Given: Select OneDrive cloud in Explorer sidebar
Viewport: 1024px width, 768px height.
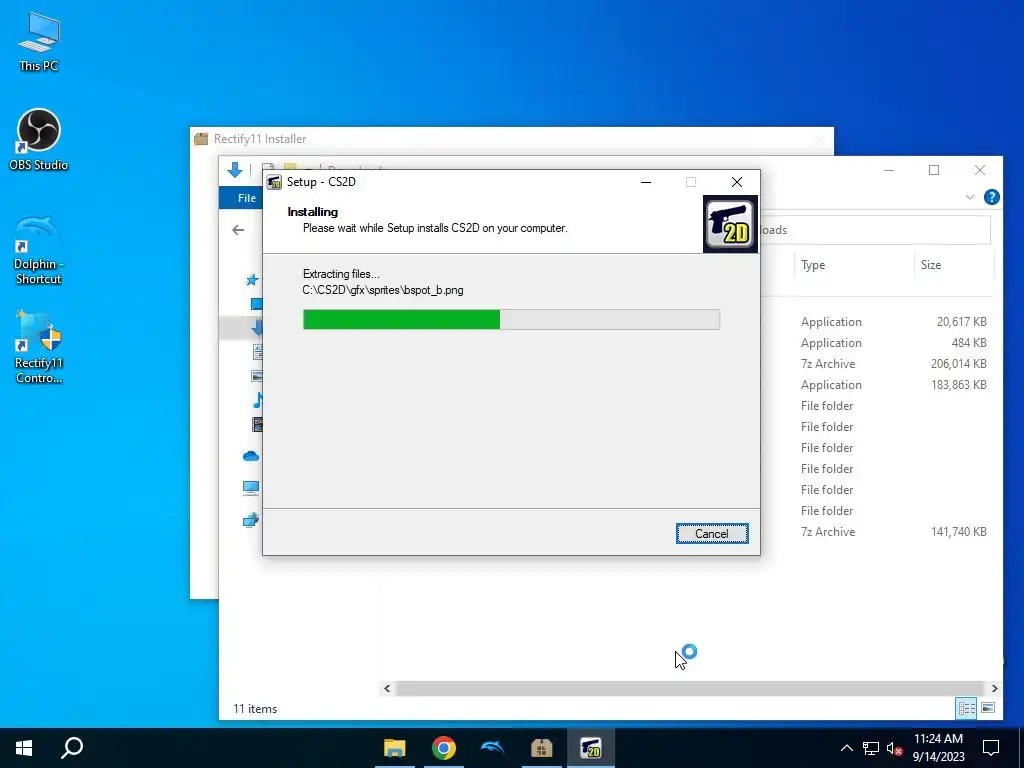Looking at the screenshot, I should tap(251, 456).
